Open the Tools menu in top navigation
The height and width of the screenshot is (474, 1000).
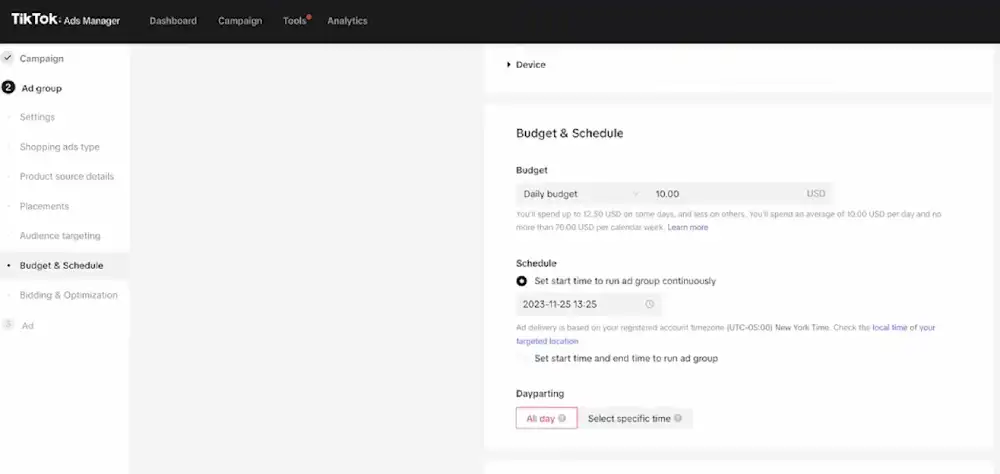tap(294, 21)
